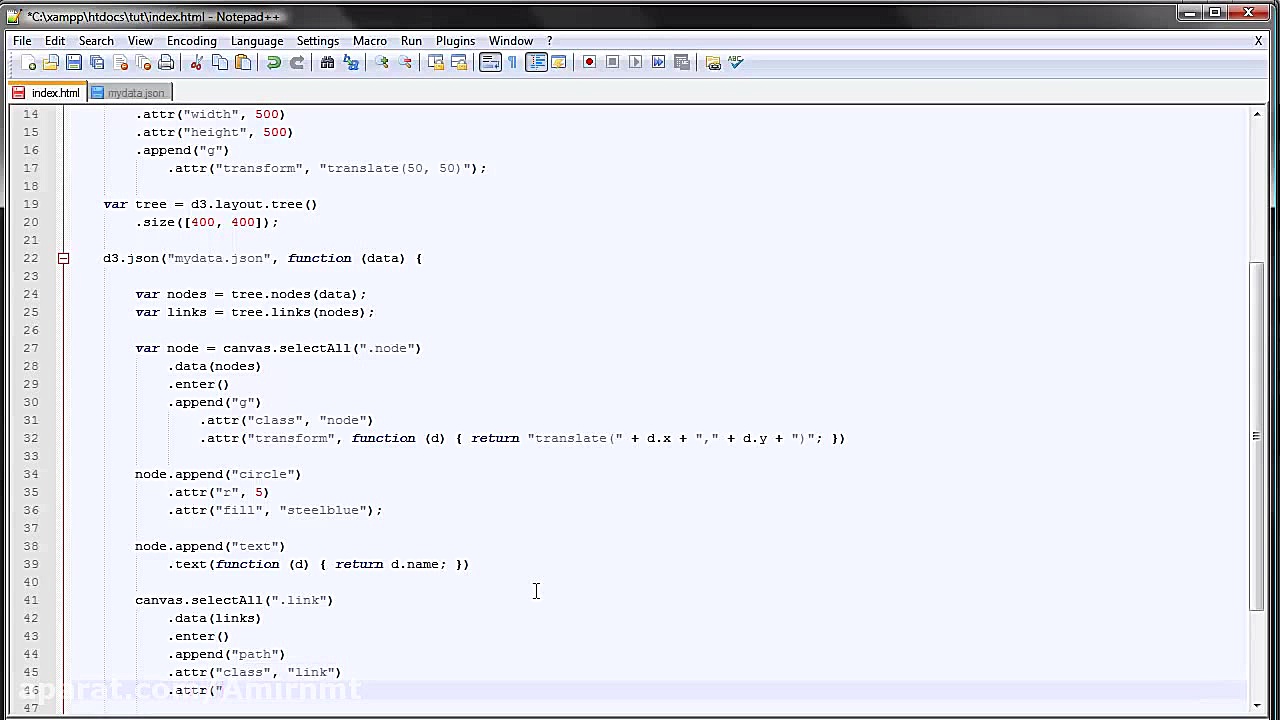Start recording a macro
1280x720 pixels.
(589, 62)
